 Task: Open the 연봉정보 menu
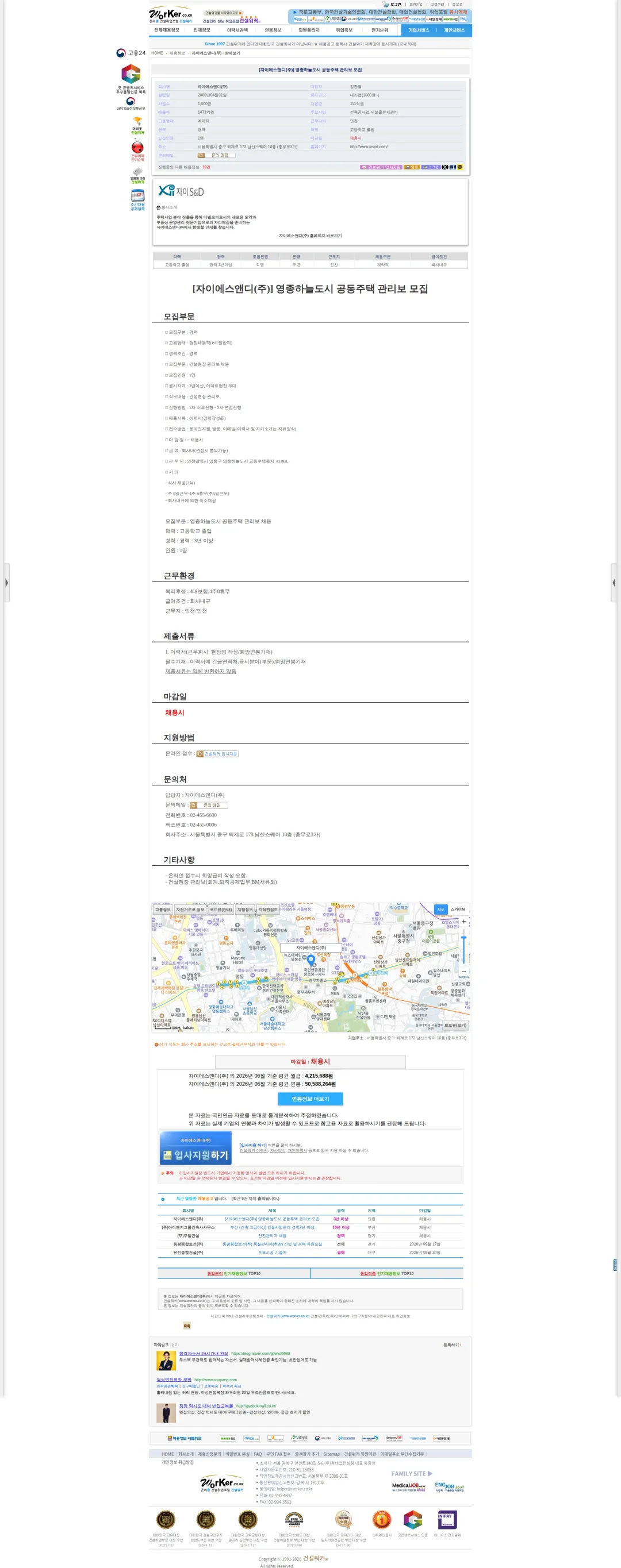click(273, 30)
